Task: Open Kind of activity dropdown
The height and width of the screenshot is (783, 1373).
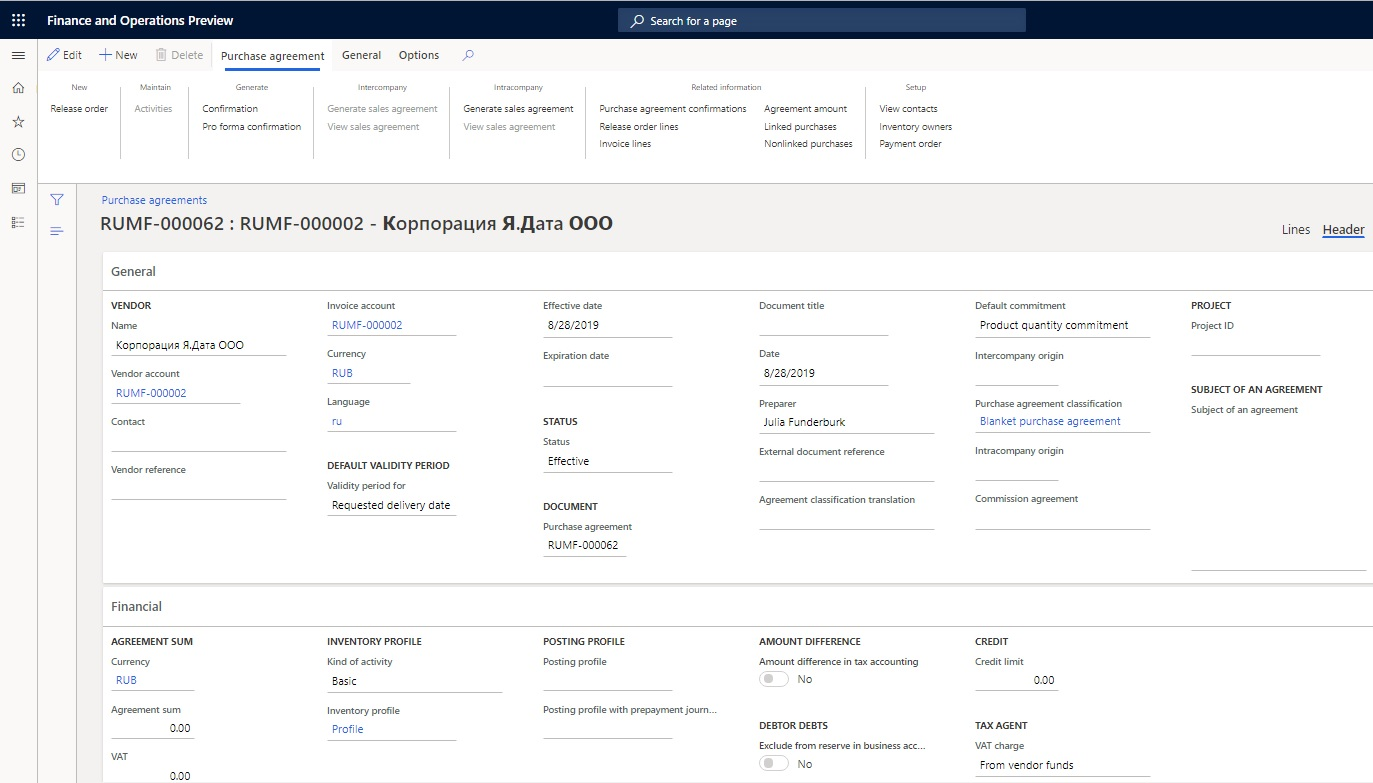Action: coord(414,681)
